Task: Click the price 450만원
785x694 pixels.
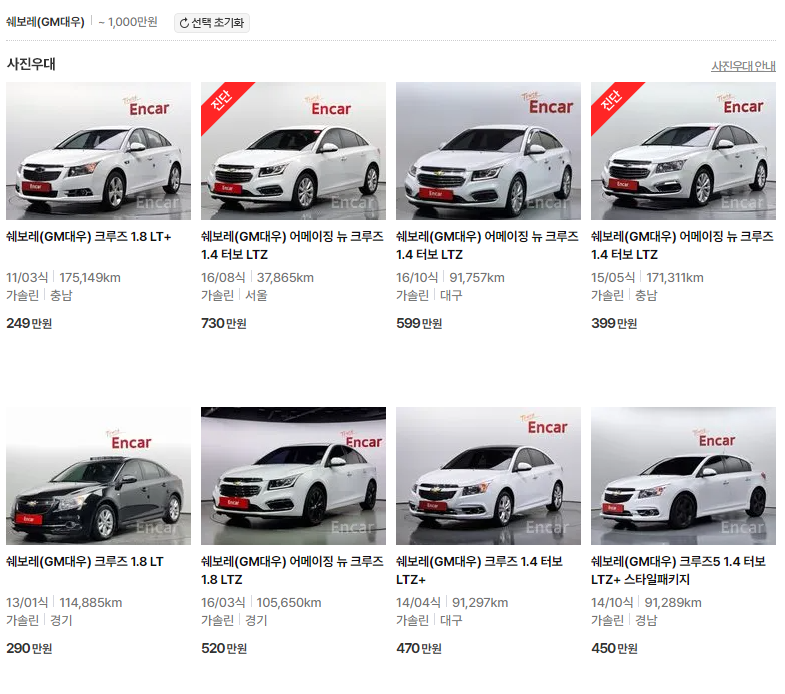Action: tap(614, 648)
